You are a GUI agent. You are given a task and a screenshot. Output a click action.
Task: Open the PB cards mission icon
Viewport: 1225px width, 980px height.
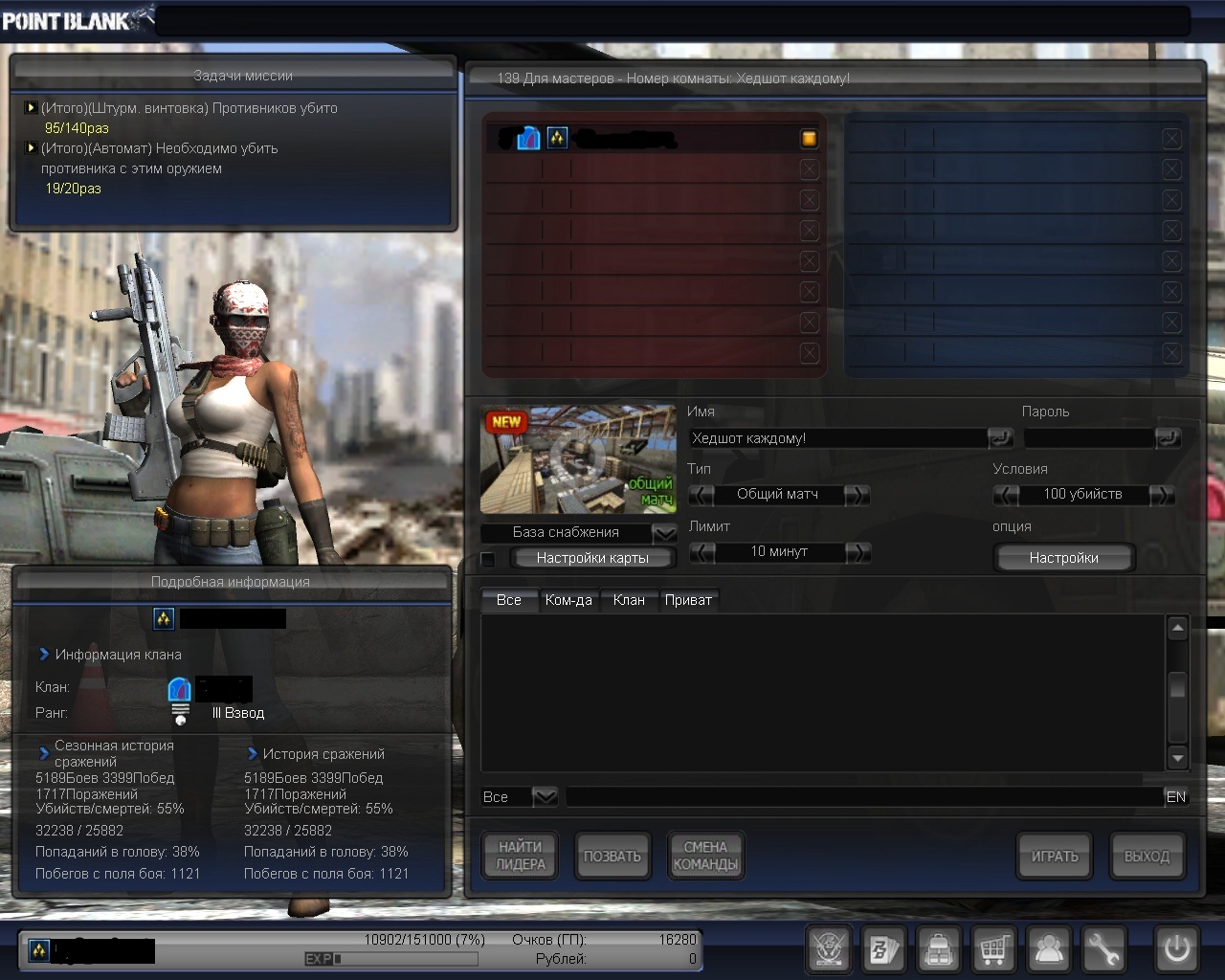(x=883, y=949)
